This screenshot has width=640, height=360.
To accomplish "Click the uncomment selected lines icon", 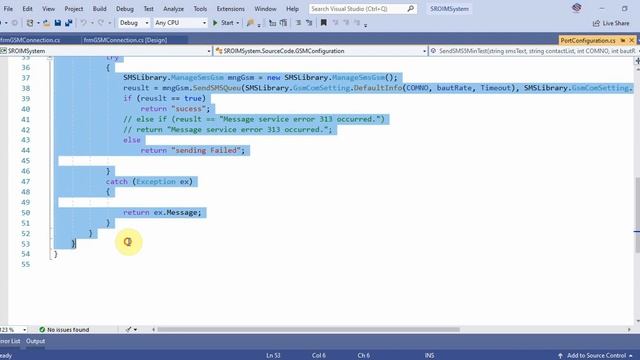I will click(x=309, y=23).
